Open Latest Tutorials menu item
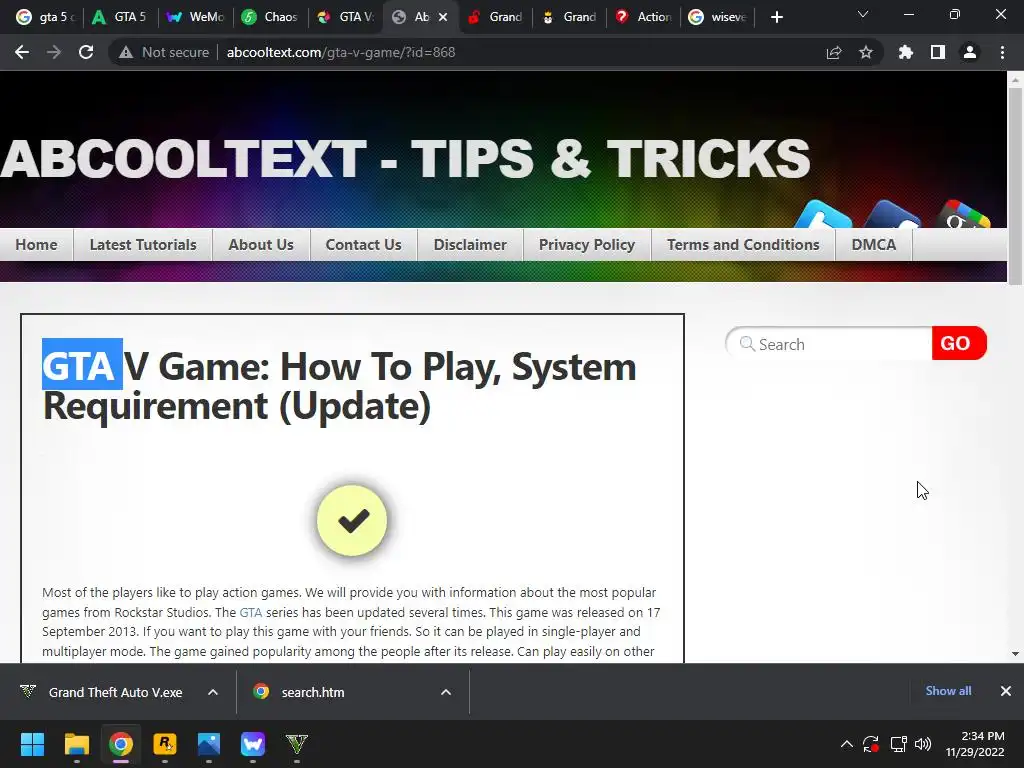The image size is (1024, 768). point(143,245)
